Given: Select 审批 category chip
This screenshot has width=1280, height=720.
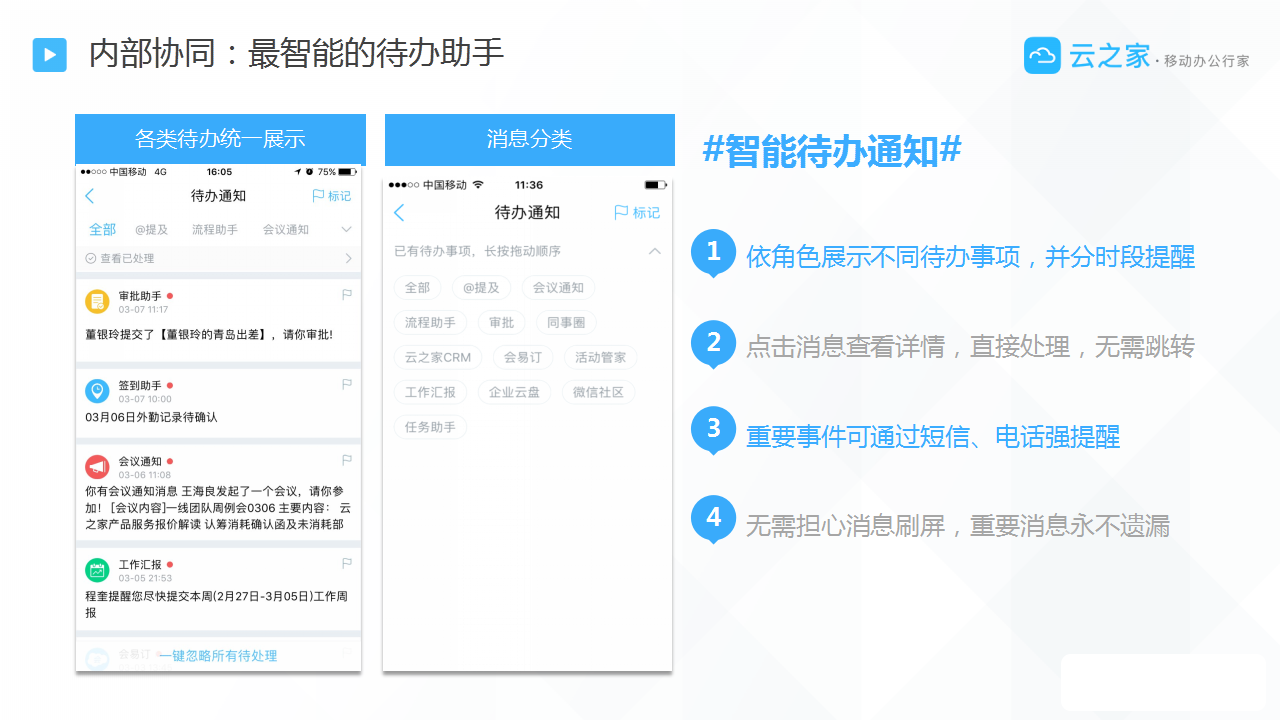Looking at the screenshot, I should click(501, 323).
